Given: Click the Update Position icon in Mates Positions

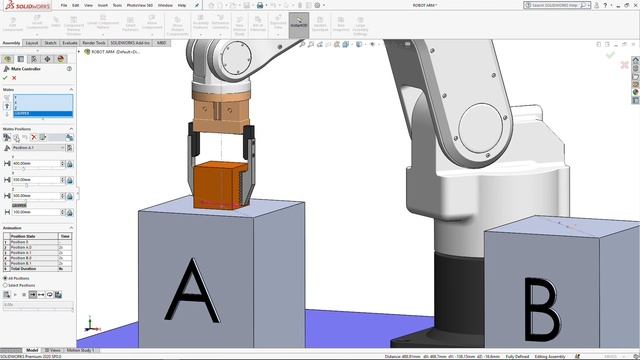Looking at the screenshot, I should (x=16, y=138).
